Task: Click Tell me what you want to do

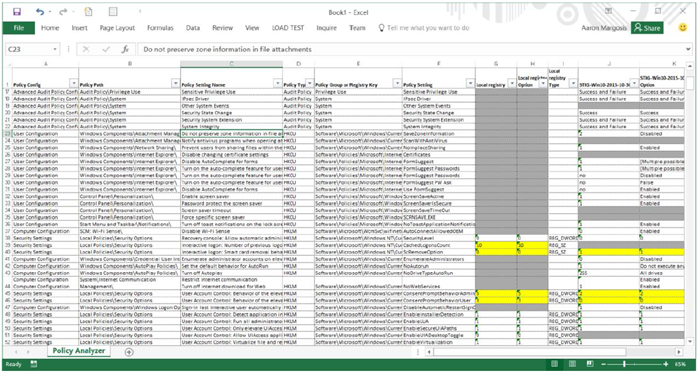Action: tap(423, 28)
